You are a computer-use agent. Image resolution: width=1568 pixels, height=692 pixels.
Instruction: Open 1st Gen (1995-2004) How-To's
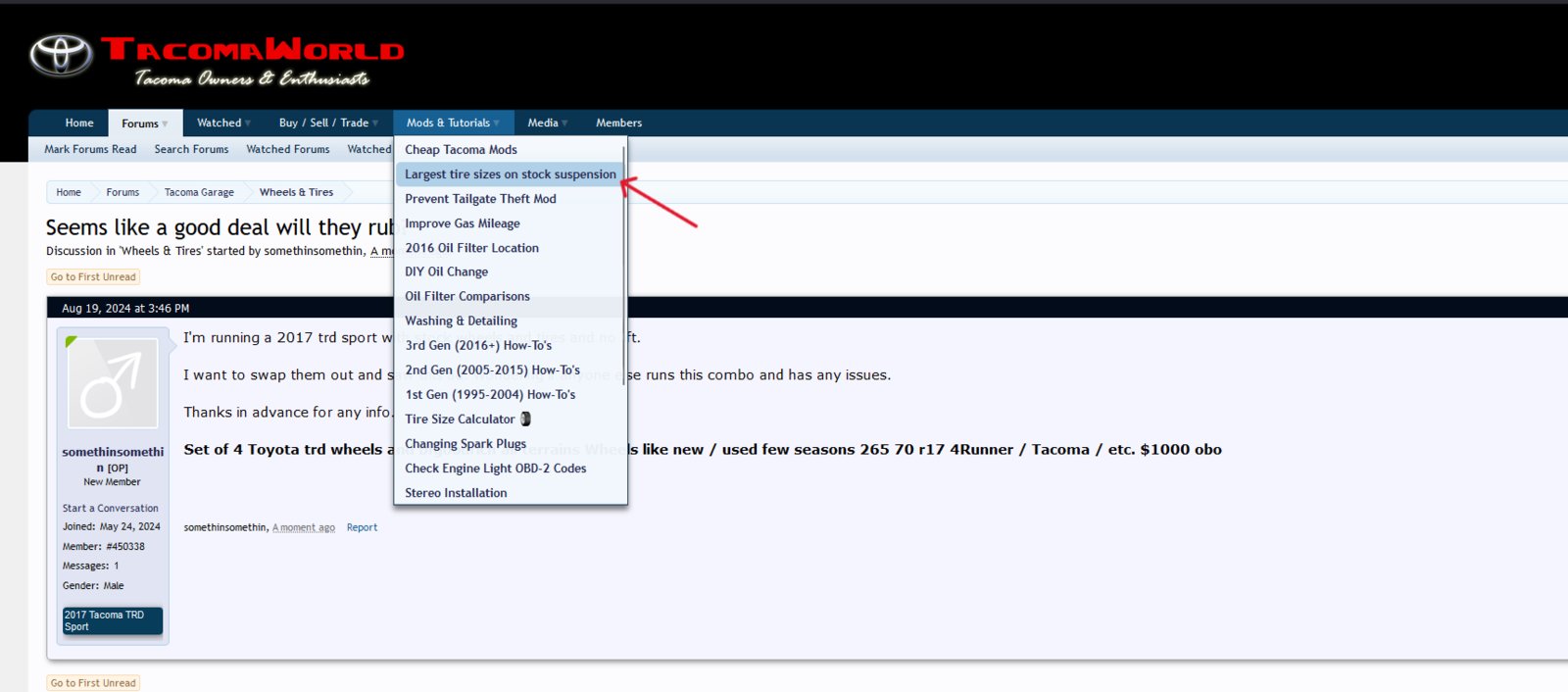pos(490,394)
